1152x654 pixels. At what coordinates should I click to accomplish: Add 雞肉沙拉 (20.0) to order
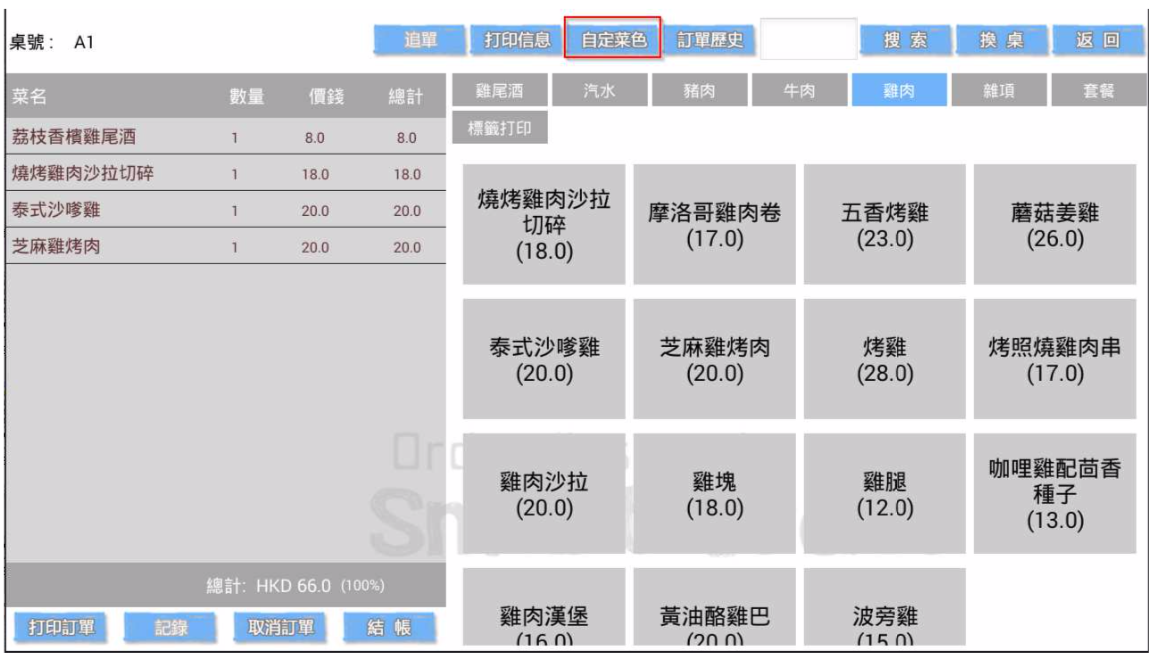point(544,494)
